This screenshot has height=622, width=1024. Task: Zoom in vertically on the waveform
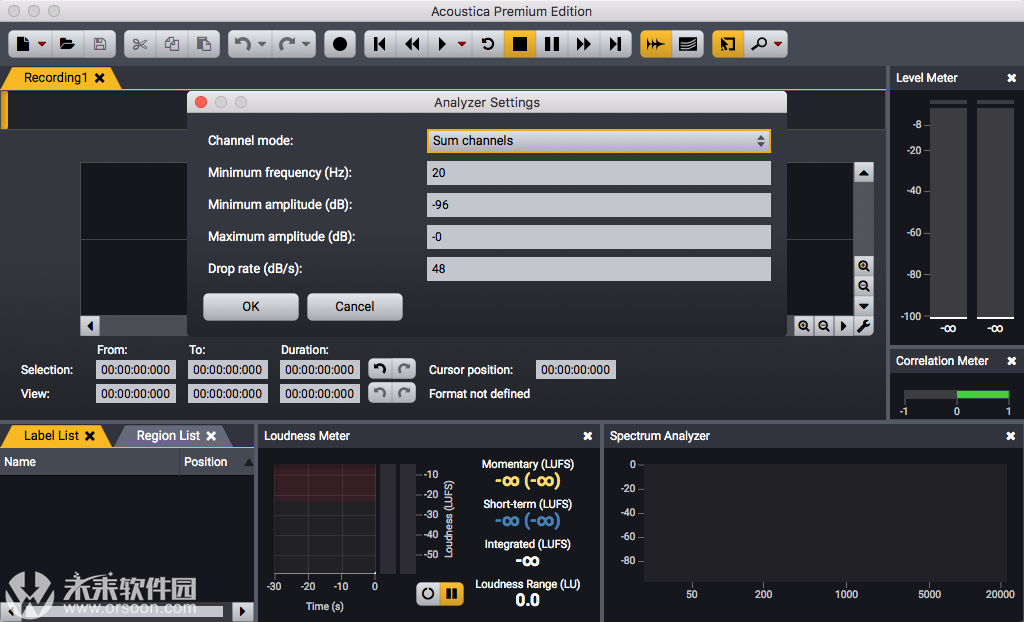pos(863,266)
